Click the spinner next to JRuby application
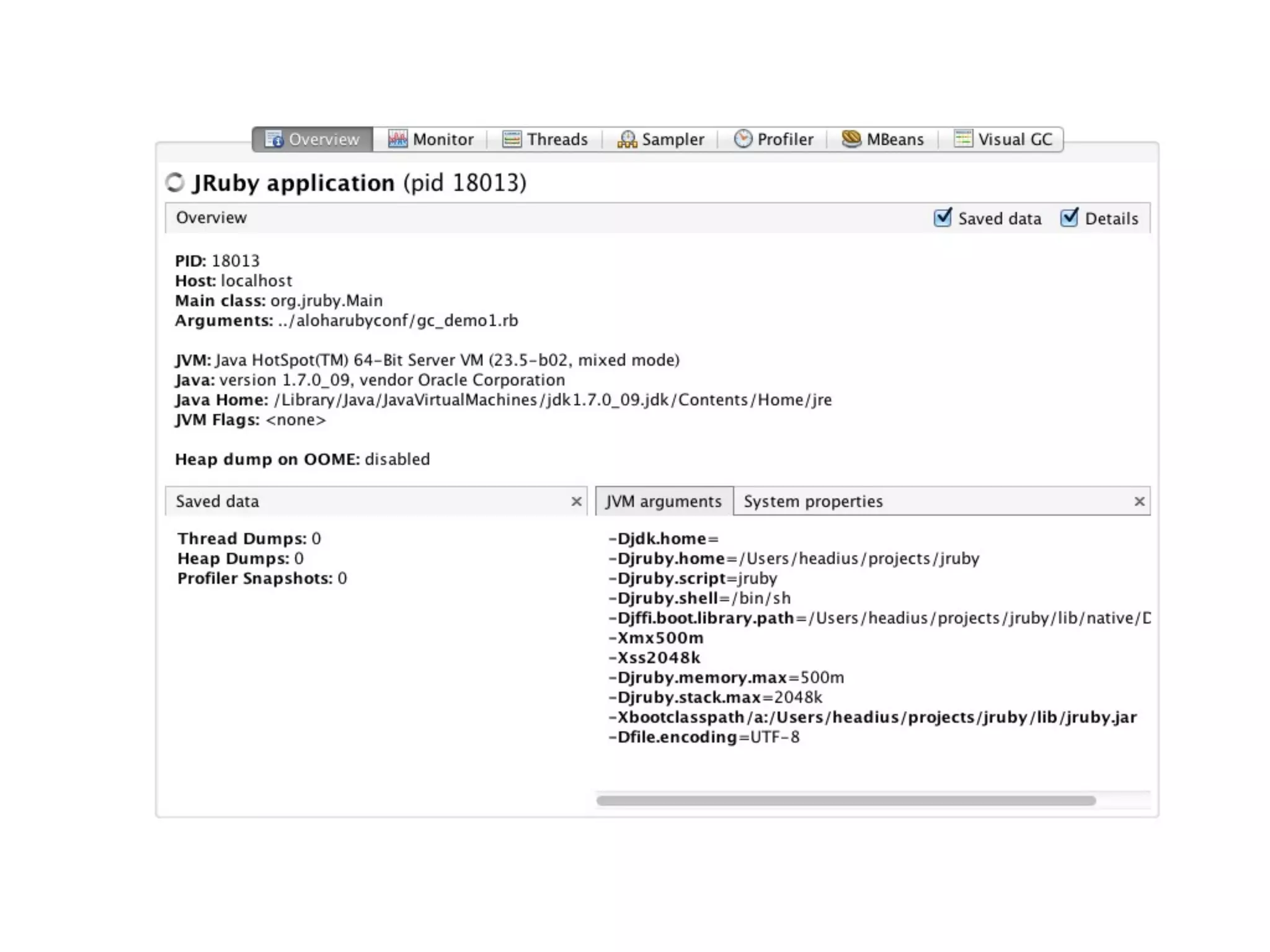 click(175, 183)
